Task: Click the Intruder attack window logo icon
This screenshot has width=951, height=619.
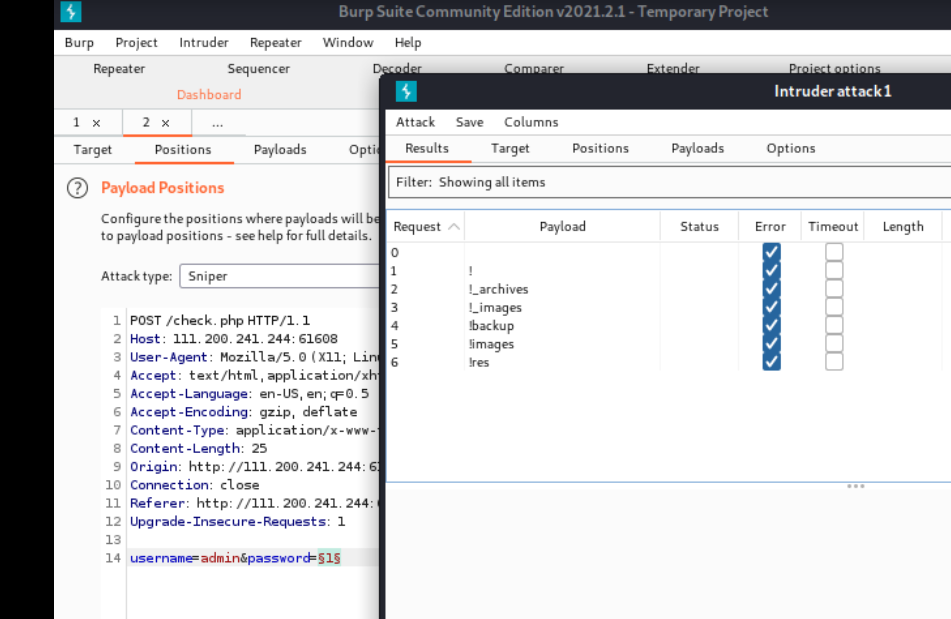Action: [x=406, y=91]
